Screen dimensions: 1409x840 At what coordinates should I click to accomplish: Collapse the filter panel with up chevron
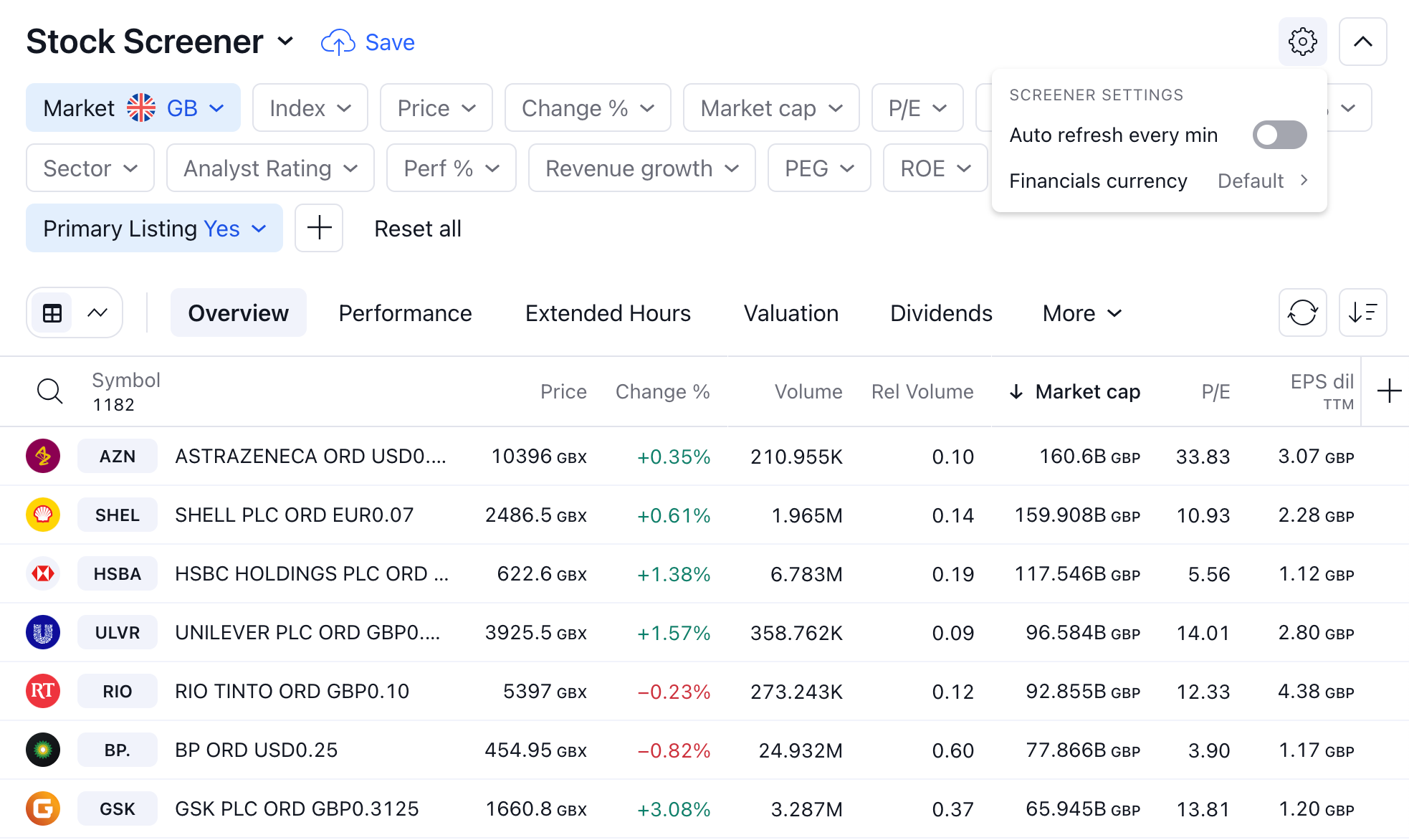(1362, 42)
